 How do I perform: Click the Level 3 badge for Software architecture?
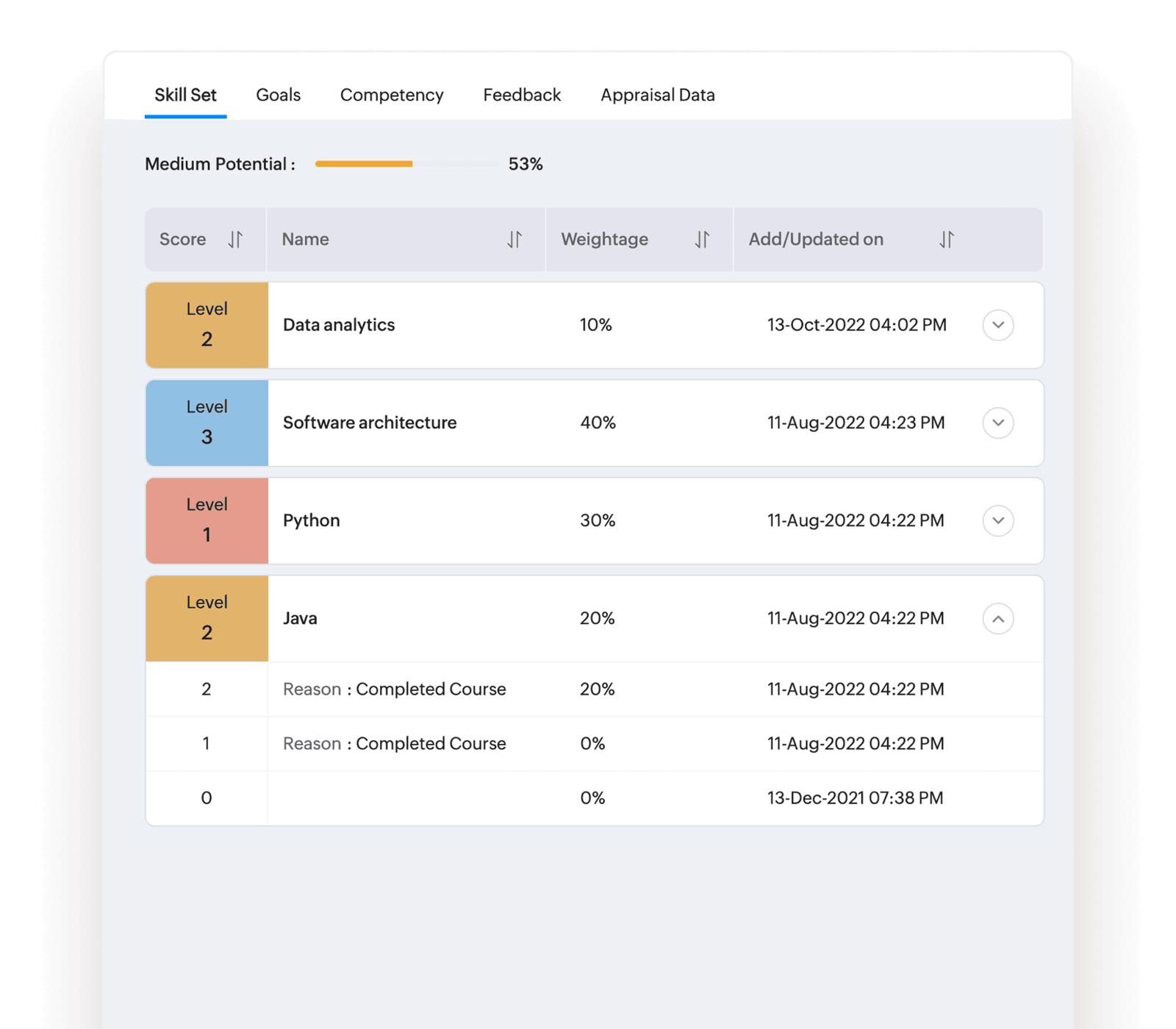(x=207, y=423)
